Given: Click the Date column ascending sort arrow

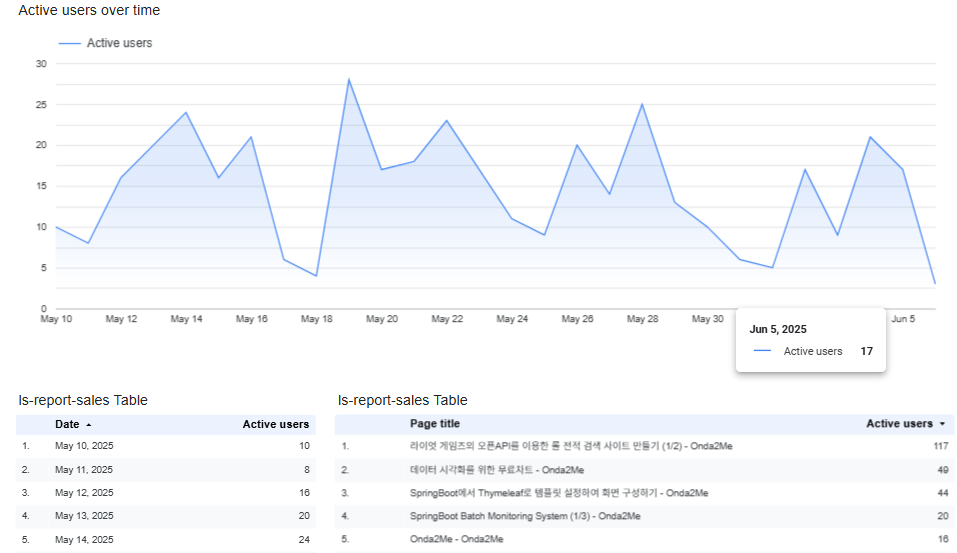Looking at the screenshot, I should click(x=88, y=425).
